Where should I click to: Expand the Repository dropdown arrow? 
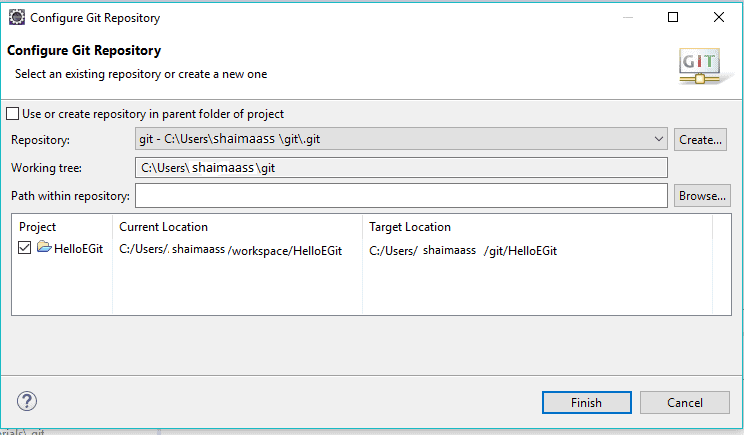click(x=658, y=140)
